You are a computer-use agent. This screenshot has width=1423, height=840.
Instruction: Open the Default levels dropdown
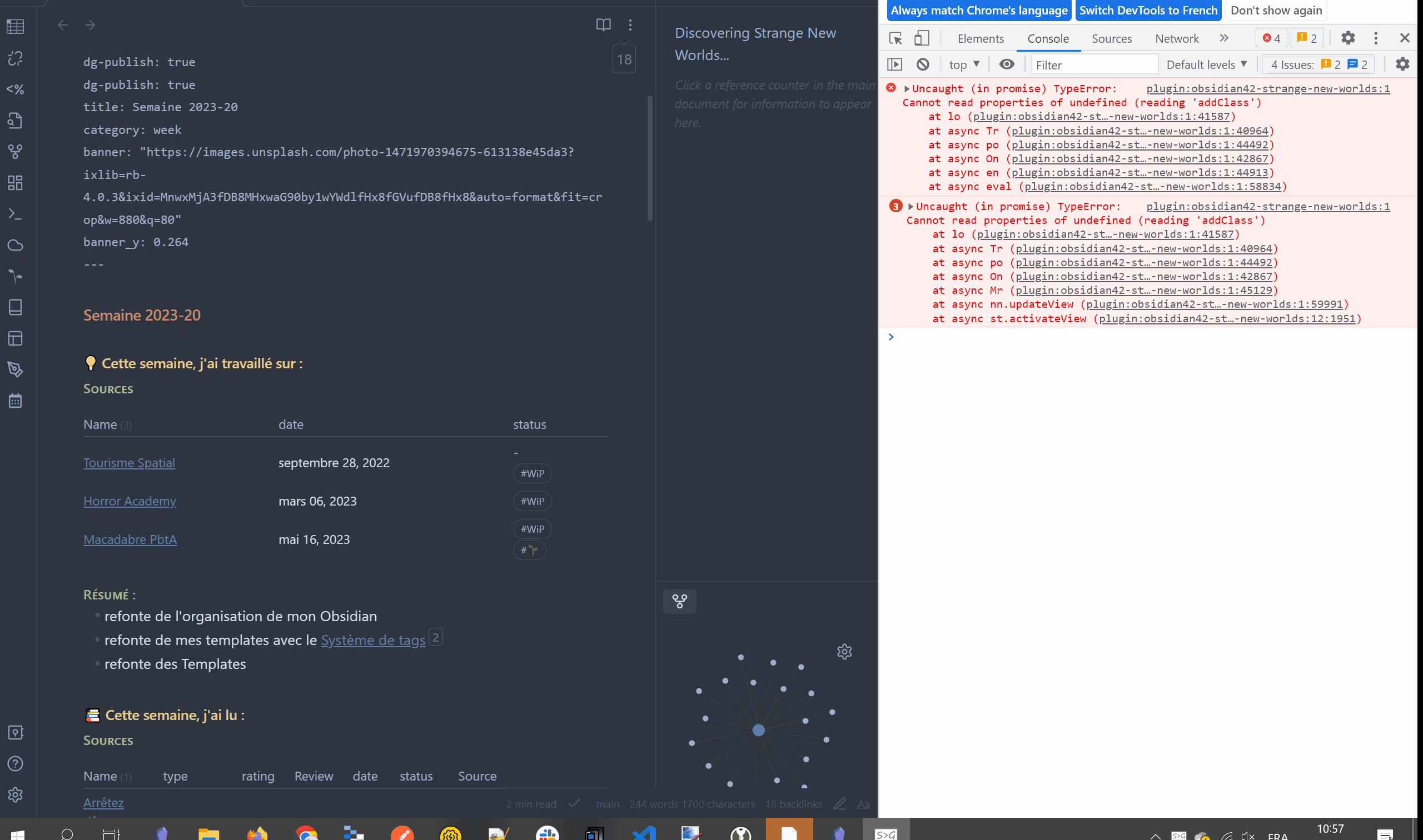pyautogui.click(x=1206, y=64)
